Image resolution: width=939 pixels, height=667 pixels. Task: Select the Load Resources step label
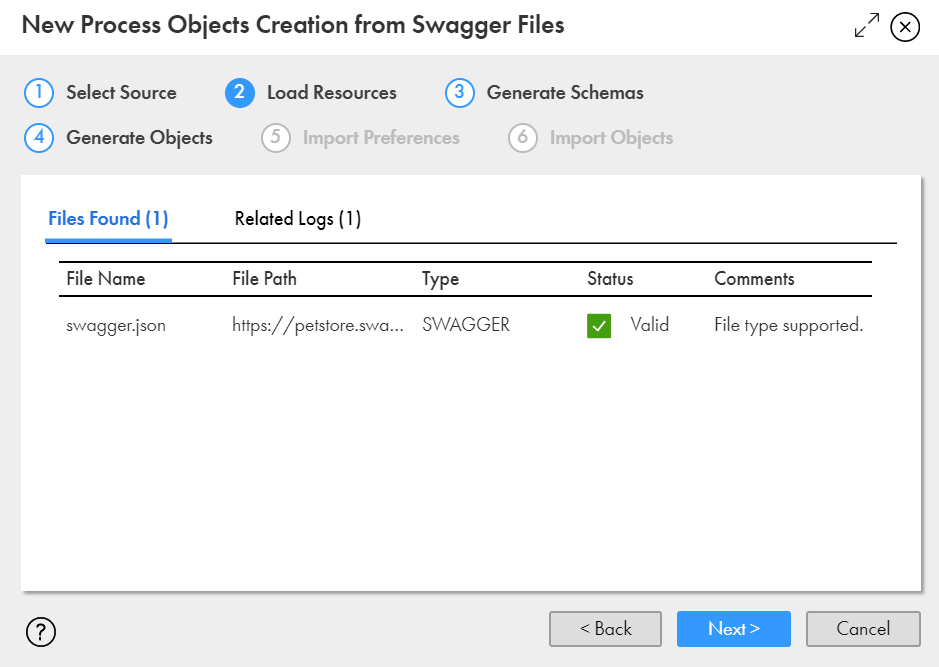[332, 93]
